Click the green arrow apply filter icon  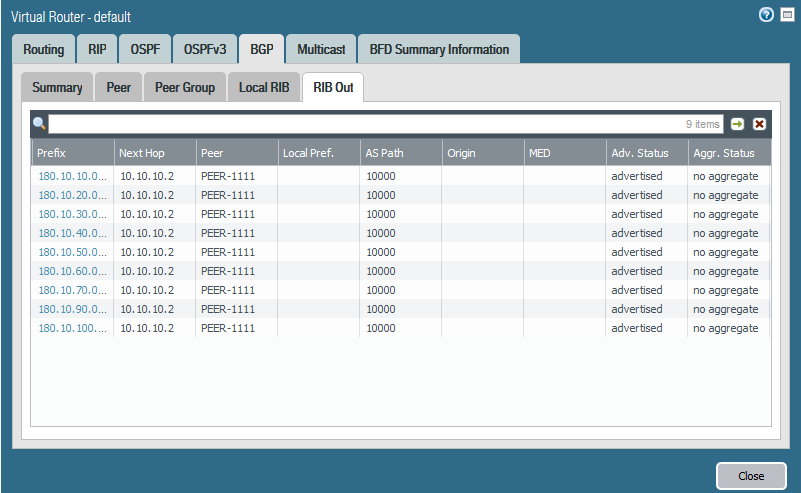738,124
